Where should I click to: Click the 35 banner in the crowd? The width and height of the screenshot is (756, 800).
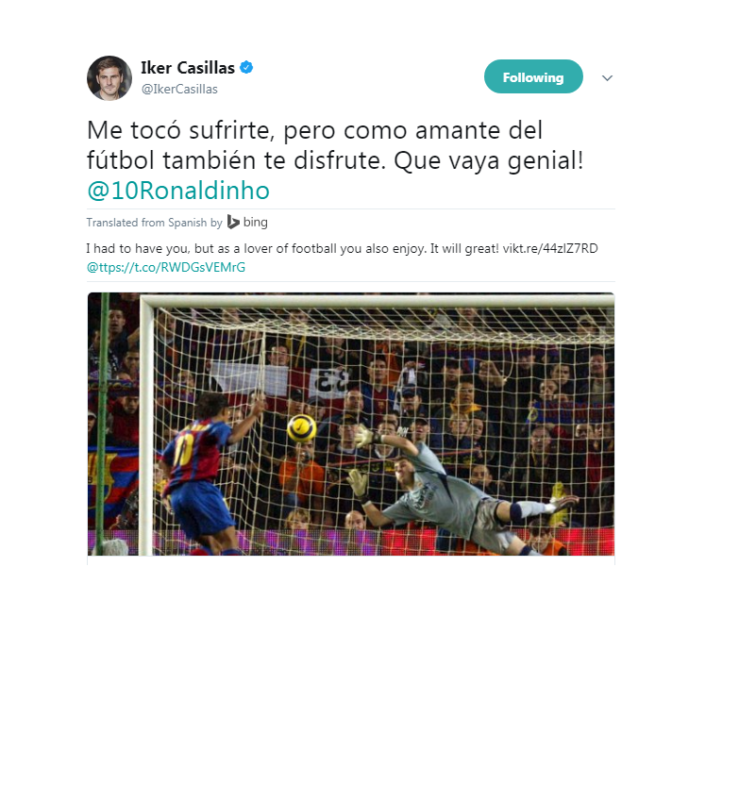pyautogui.click(x=330, y=383)
